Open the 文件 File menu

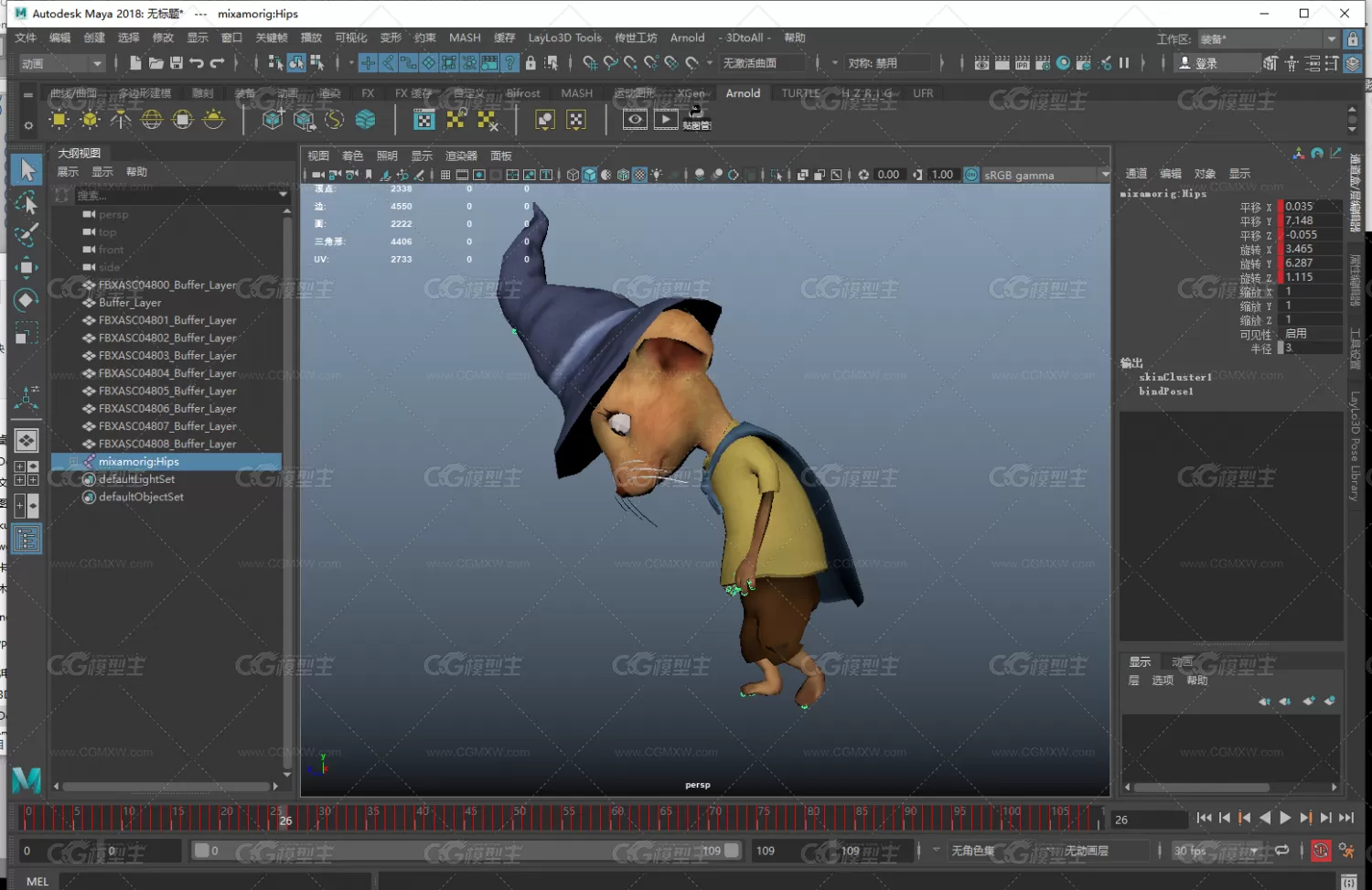click(x=26, y=38)
